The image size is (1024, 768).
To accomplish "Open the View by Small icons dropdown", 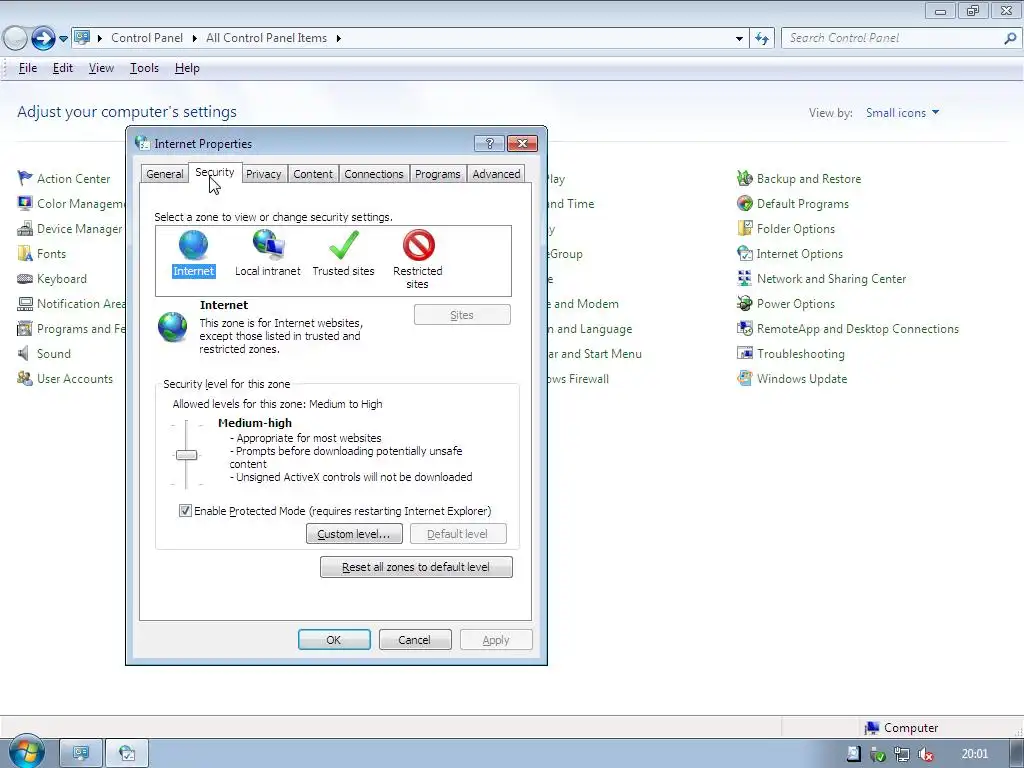I will [x=903, y=112].
